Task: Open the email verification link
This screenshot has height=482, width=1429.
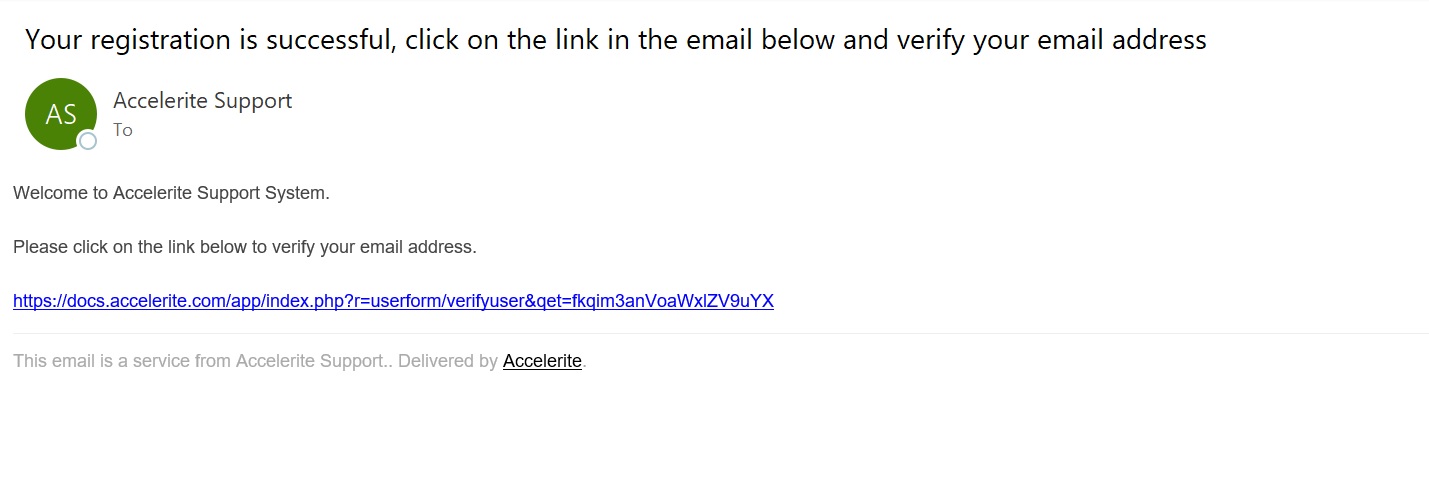Action: pyautogui.click(x=393, y=301)
